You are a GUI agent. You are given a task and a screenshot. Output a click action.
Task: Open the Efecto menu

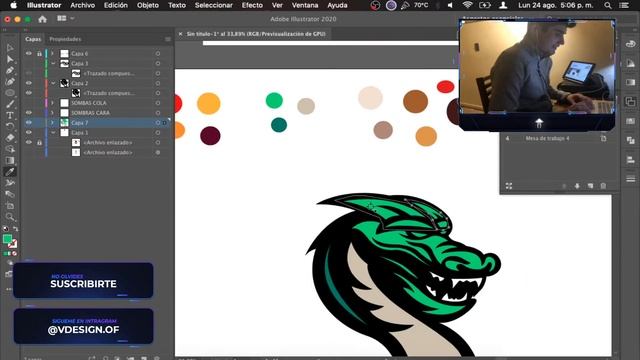tap(252, 5)
